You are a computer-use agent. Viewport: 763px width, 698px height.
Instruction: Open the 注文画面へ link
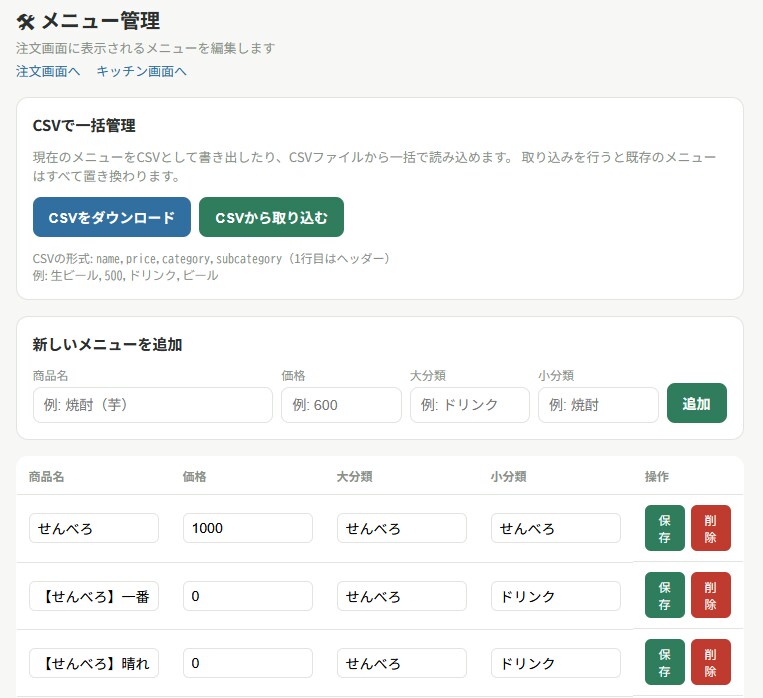(48, 72)
